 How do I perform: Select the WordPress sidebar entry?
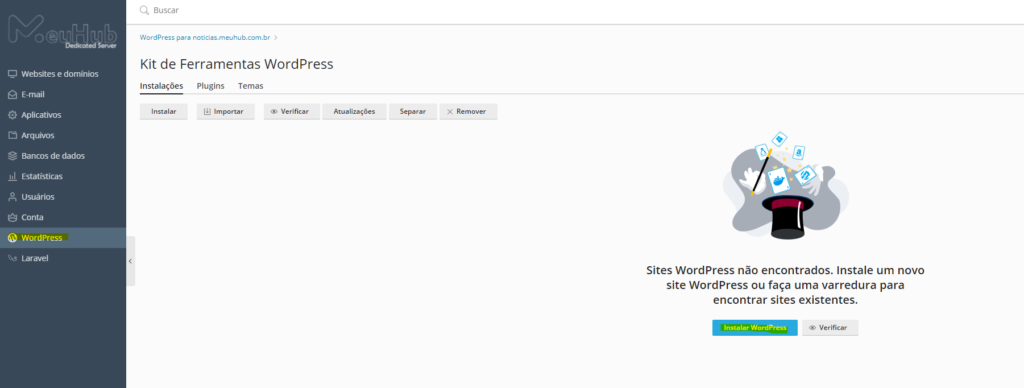coord(63,238)
